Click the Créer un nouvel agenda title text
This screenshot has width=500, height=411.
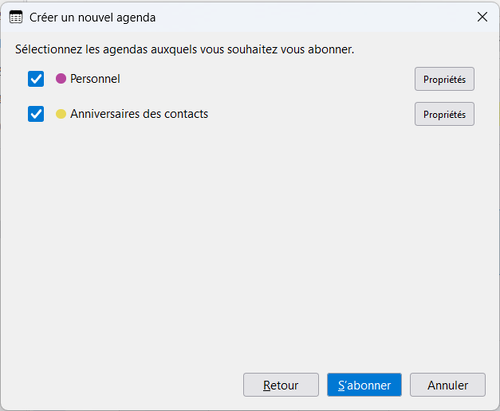92,18
